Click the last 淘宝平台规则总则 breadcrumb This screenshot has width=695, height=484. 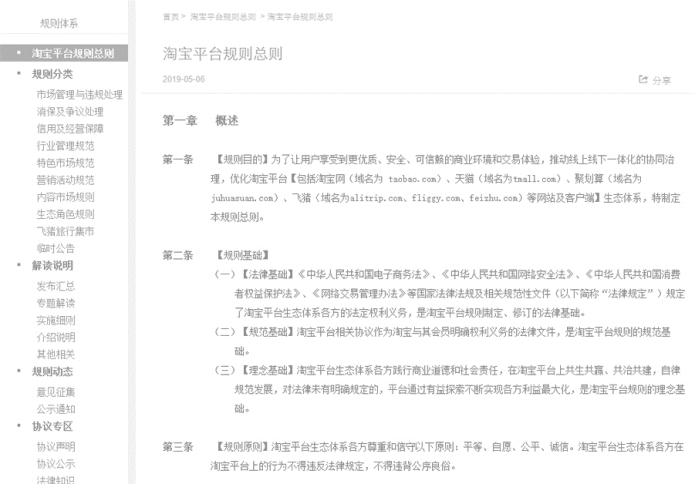(x=300, y=17)
